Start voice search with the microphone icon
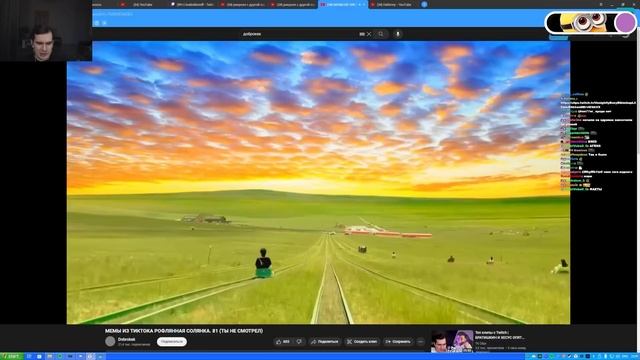Image resolution: width=640 pixels, height=360 pixels. pyautogui.click(x=398, y=34)
